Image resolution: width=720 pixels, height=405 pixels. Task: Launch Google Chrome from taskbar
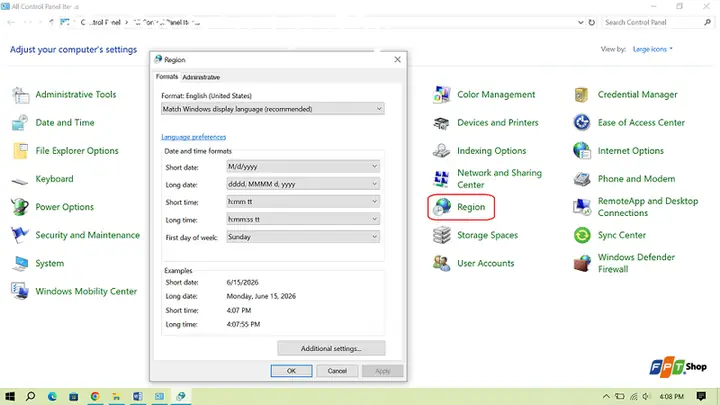tap(95, 396)
